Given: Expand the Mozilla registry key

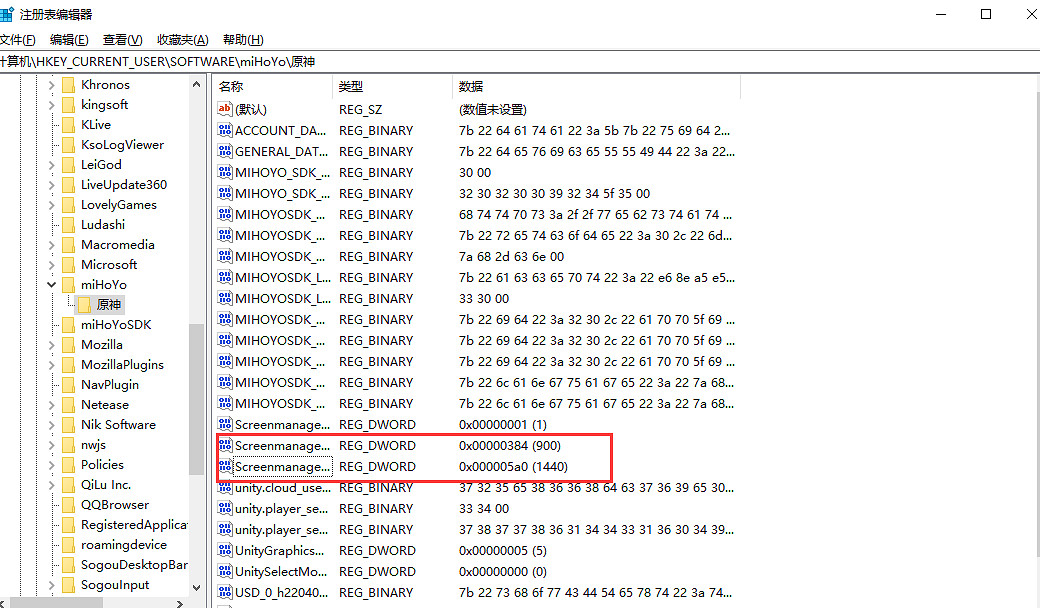Looking at the screenshot, I should pyautogui.click(x=51, y=345).
